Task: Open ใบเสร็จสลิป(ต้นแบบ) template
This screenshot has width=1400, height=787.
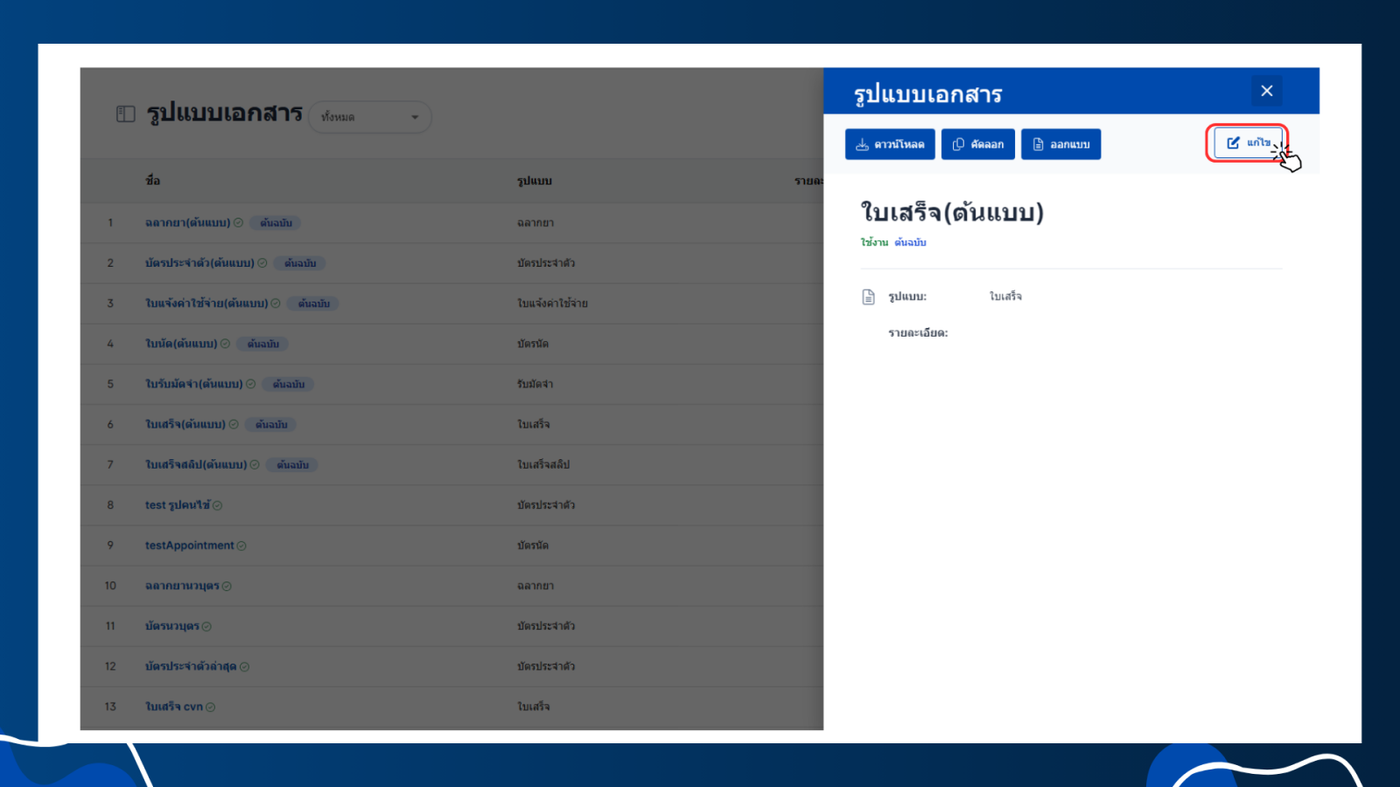Action: point(195,465)
